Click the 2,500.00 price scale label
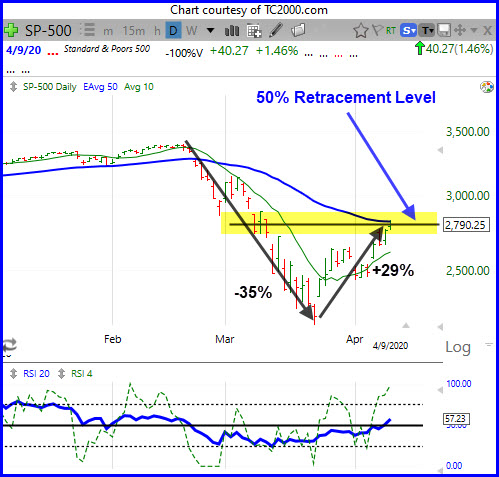 468,271
